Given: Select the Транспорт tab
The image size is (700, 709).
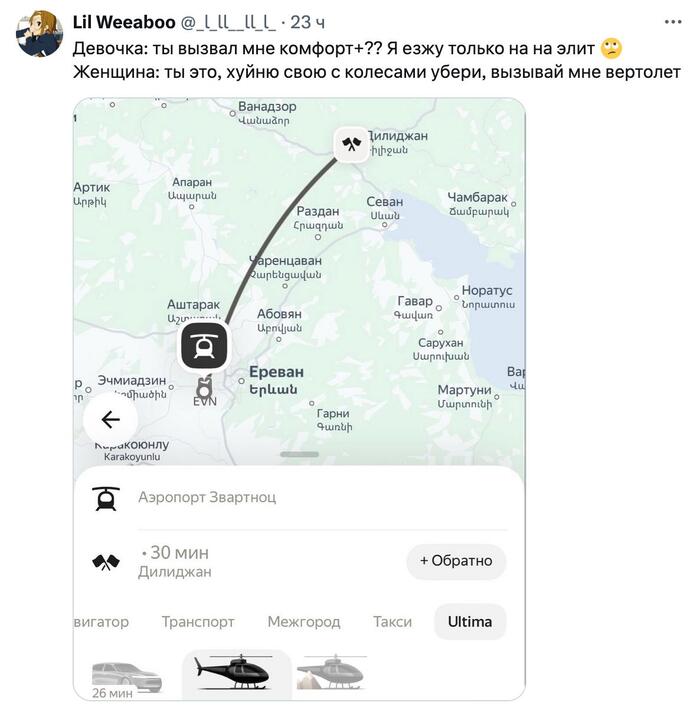Looking at the screenshot, I should tap(198, 622).
